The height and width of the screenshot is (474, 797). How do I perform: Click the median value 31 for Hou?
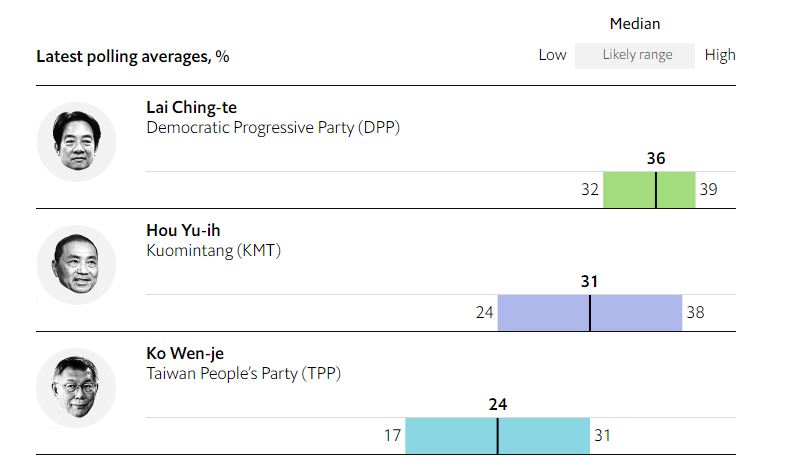590,281
